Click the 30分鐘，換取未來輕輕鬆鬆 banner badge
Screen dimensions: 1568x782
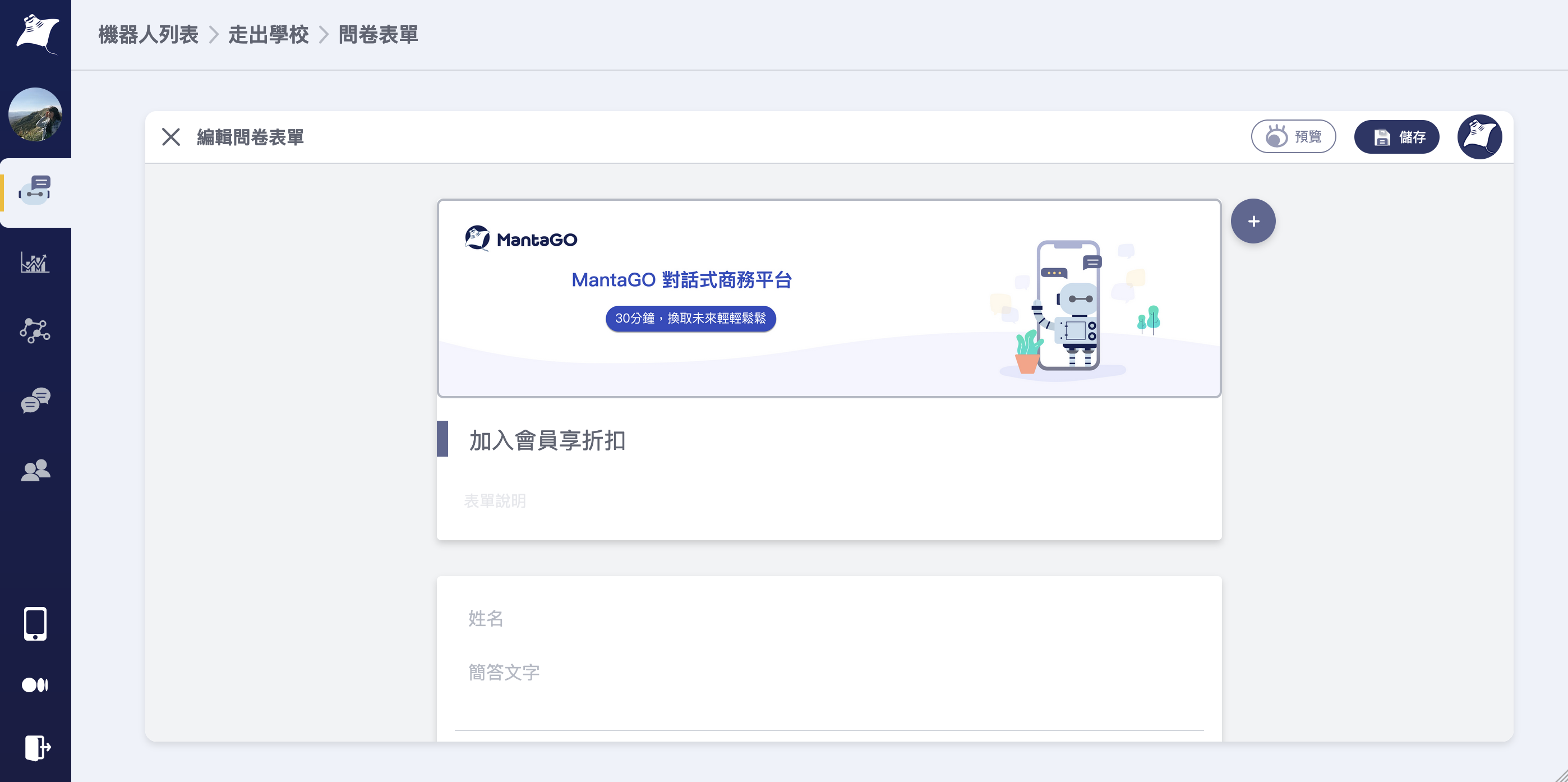(691, 319)
